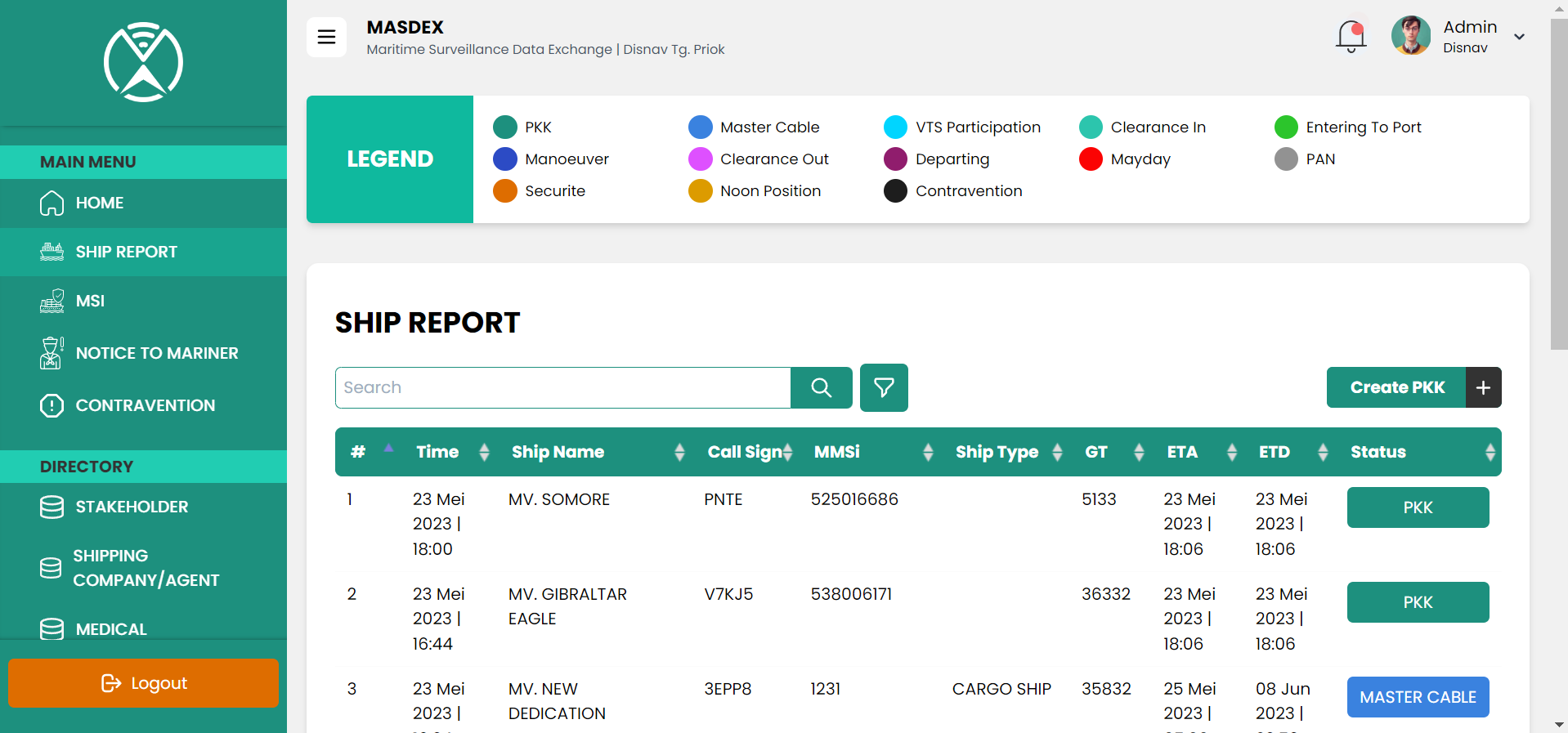The height and width of the screenshot is (733, 1568).
Task: Click the MV. SOMORE ship name
Action: point(559,499)
